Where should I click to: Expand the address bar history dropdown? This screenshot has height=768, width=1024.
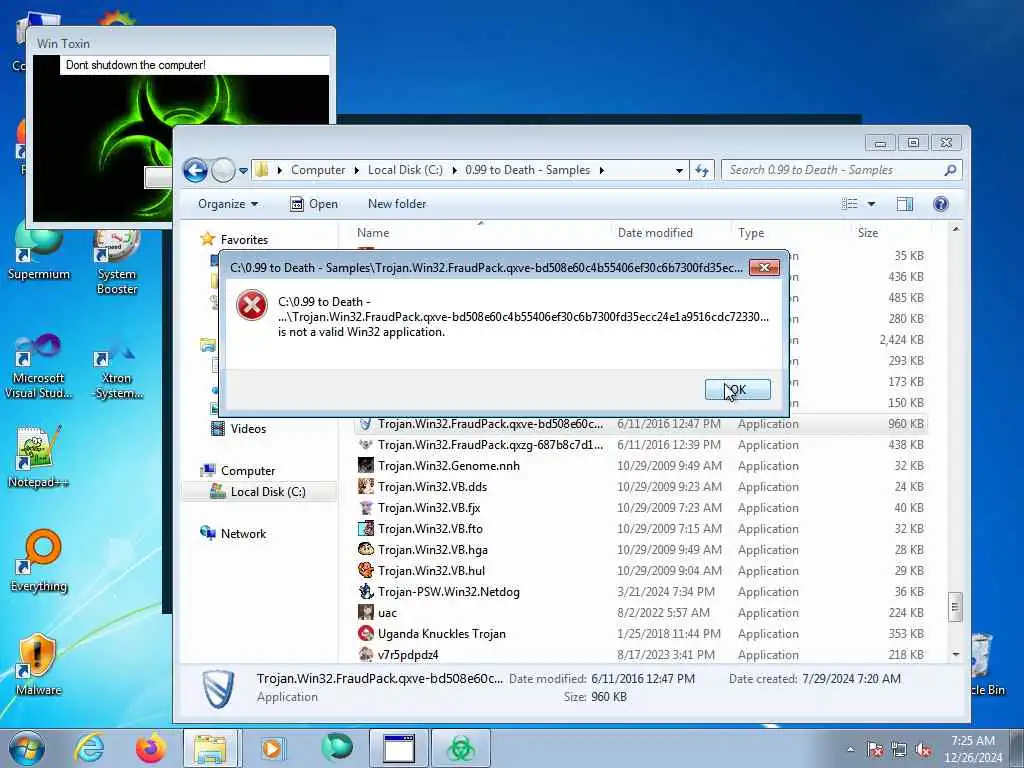[679, 170]
